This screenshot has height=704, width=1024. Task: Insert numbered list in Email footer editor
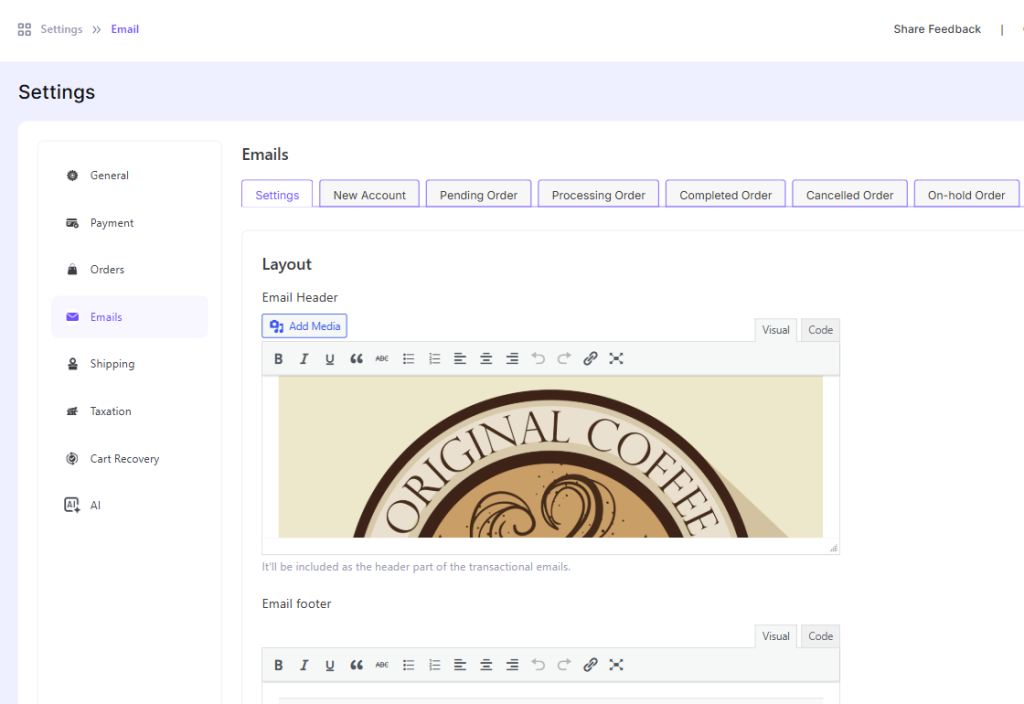point(434,665)
